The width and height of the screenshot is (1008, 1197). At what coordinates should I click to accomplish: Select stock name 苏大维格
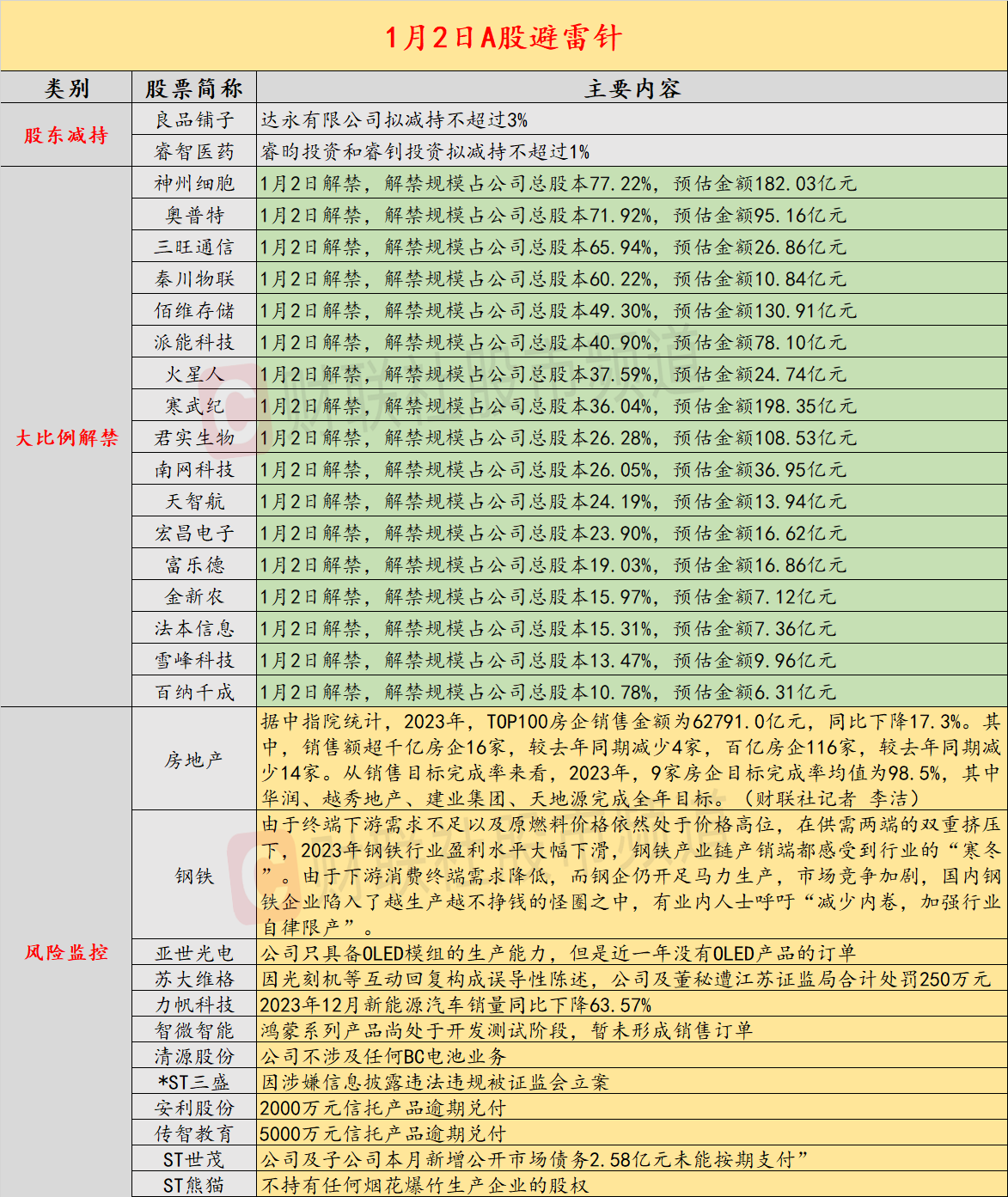click(x=194, y=979)
